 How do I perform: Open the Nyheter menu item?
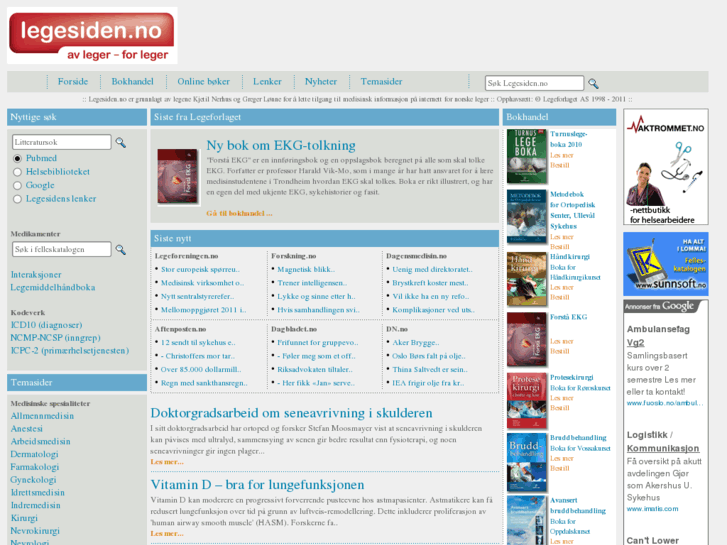pyautogui.click(x=321, y=82)
